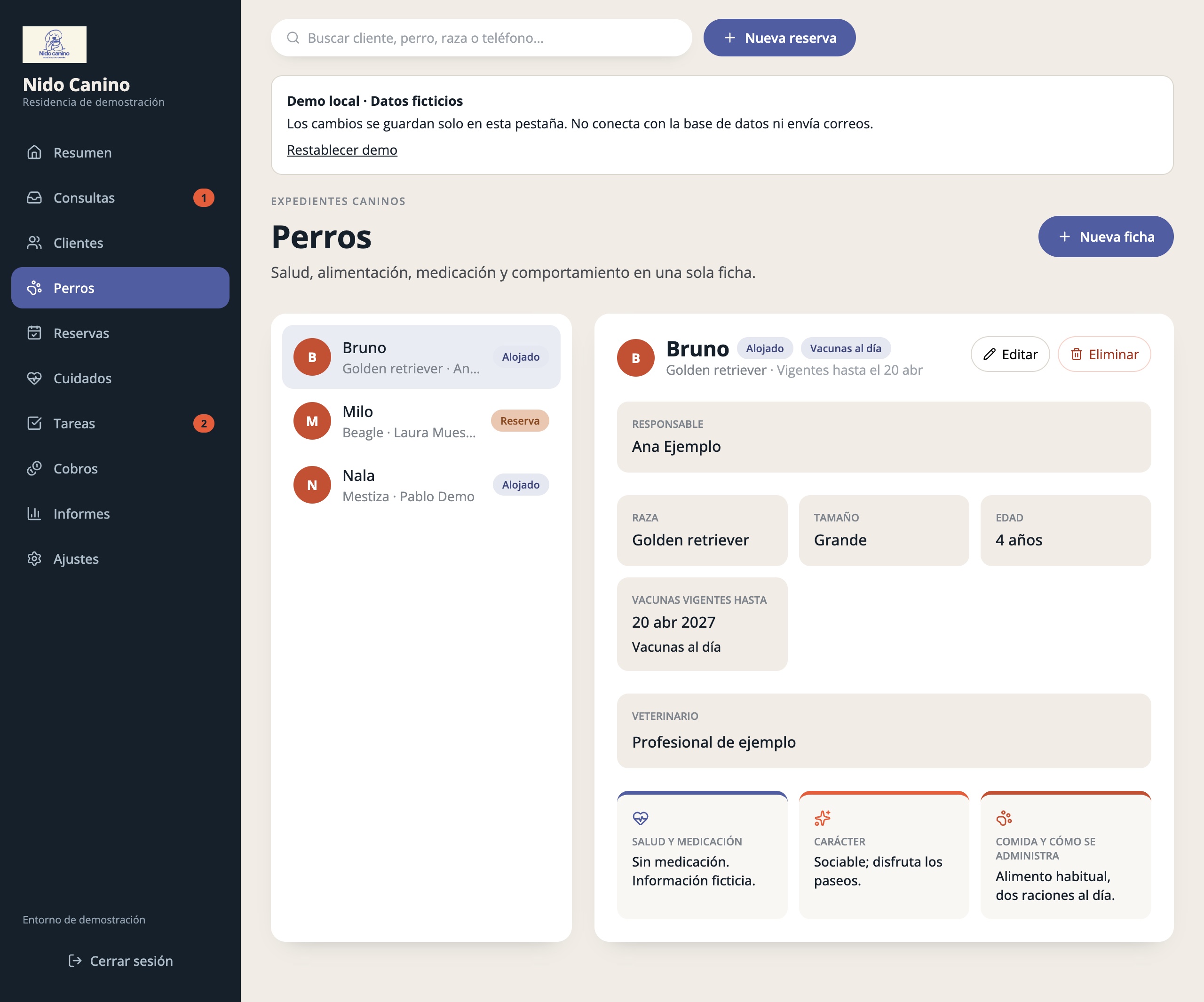Click the Profesional de ejemplo veterinarian value
Viewport: 1204px width, 1002px height.
tap(714, 742)
